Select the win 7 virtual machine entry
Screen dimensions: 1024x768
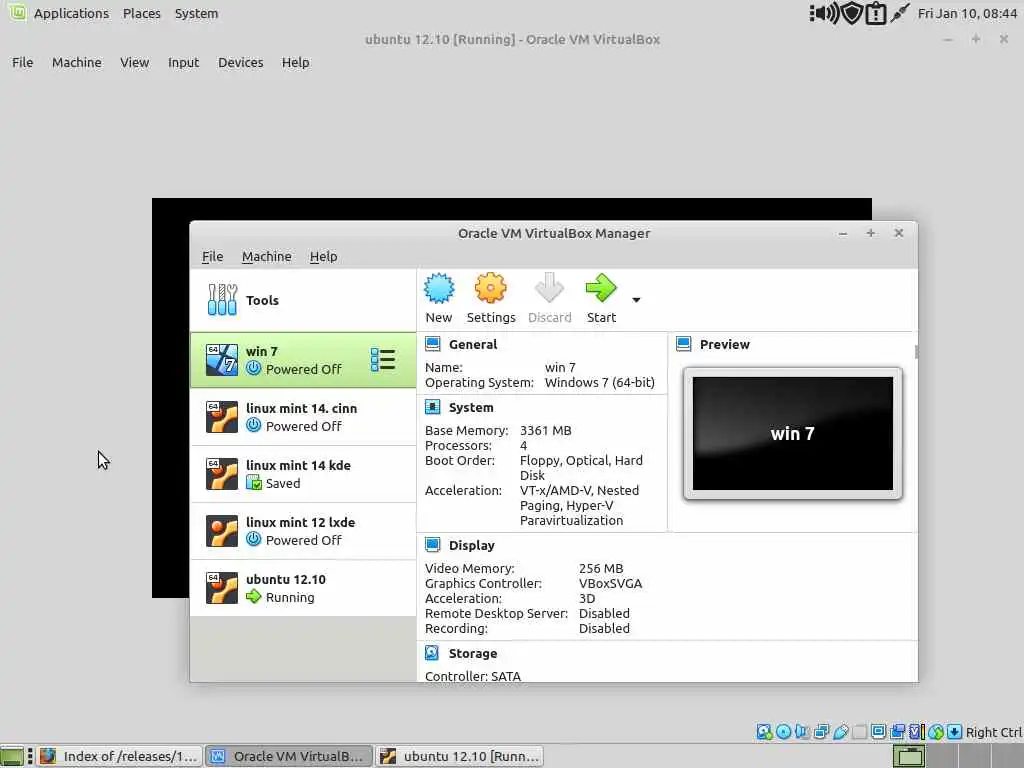coord(302,360)
